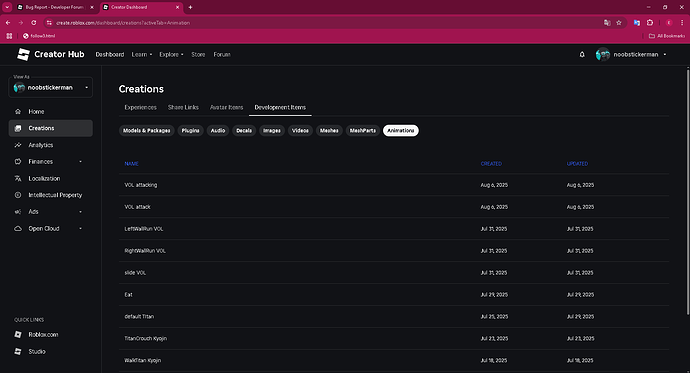Filter by Audio

click(x=218, y=131)
